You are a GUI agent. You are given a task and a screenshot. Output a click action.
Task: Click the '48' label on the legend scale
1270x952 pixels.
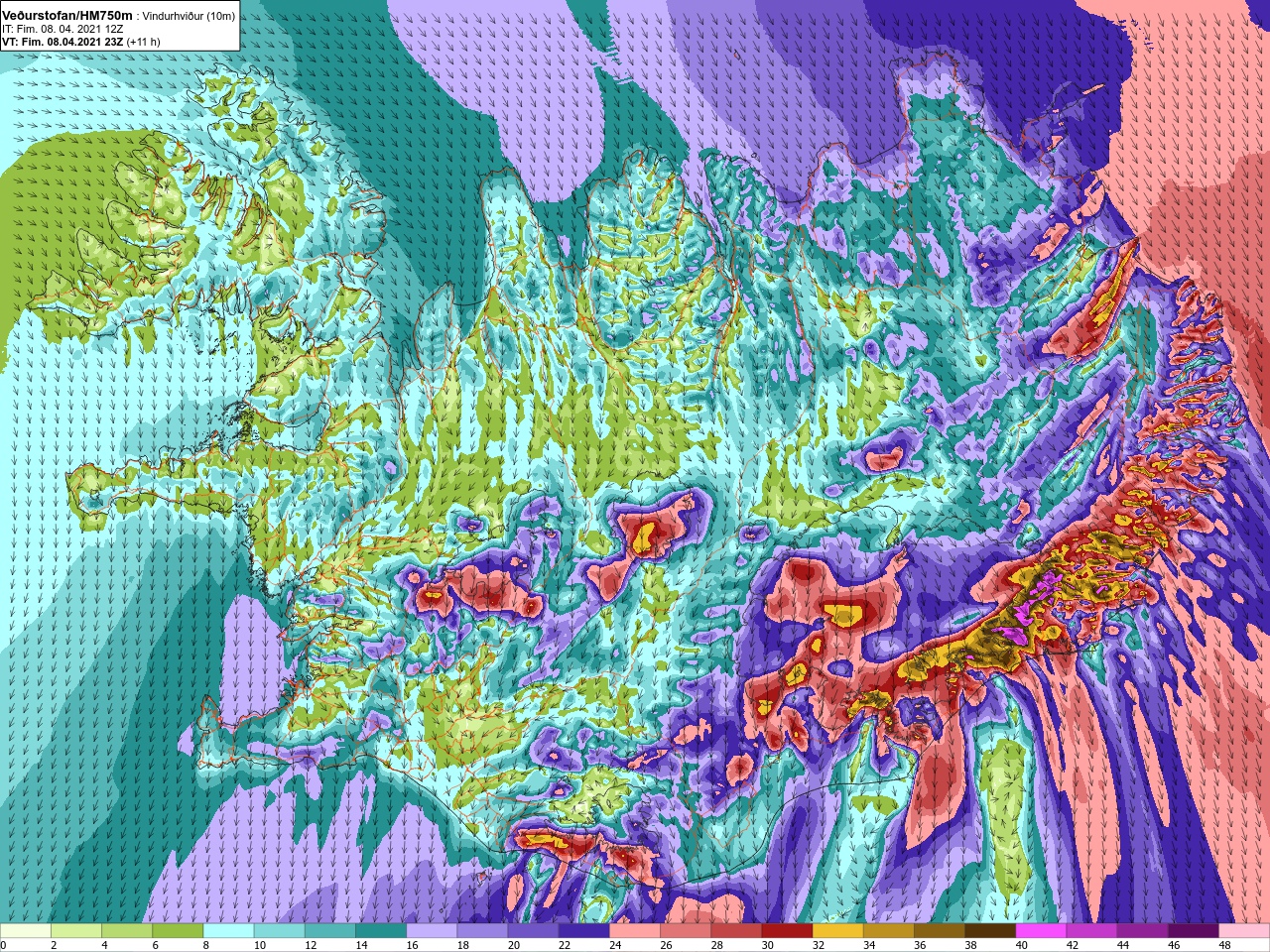1224,945
